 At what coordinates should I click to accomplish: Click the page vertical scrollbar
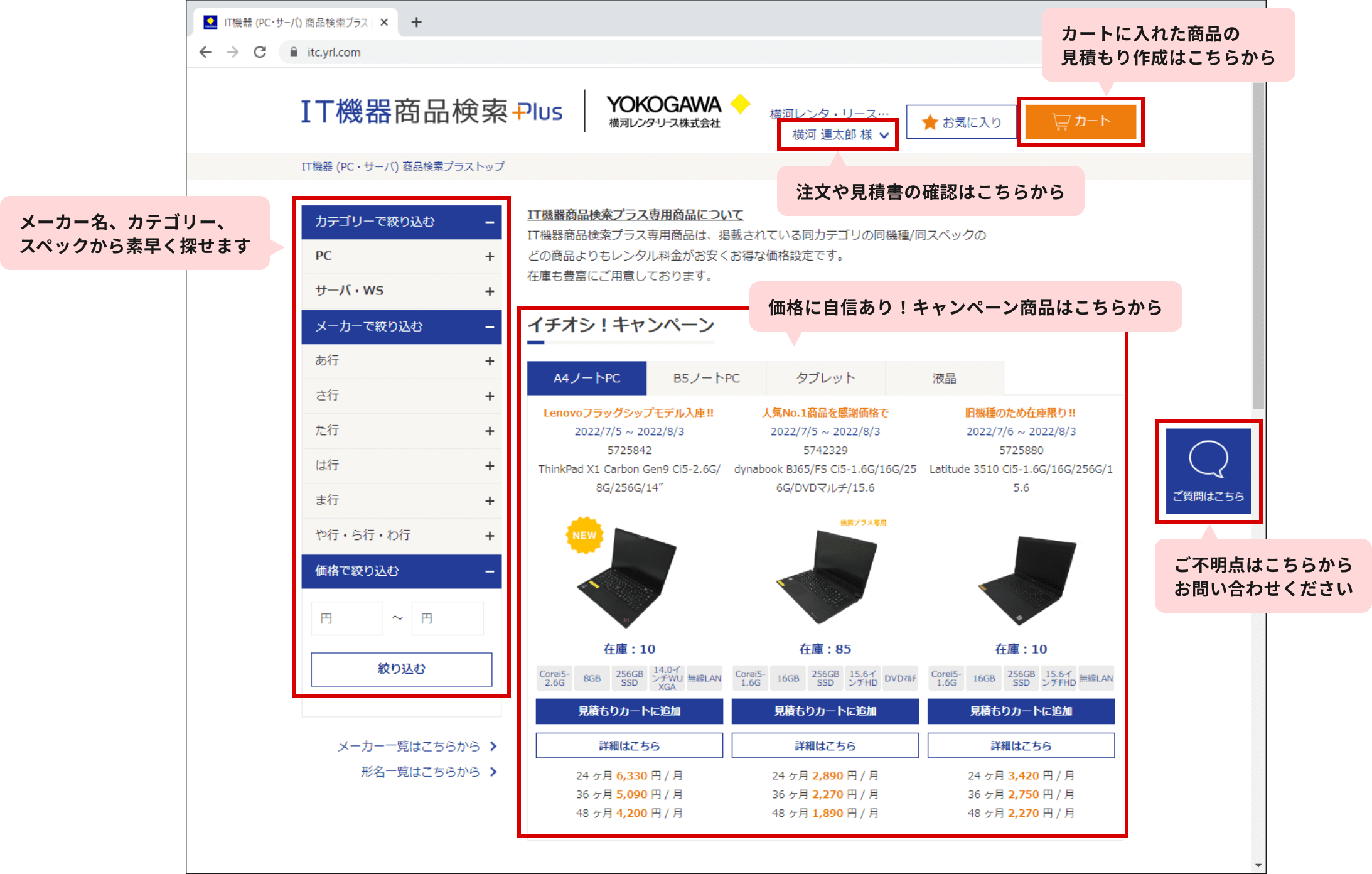click(x=1258, y=245)
